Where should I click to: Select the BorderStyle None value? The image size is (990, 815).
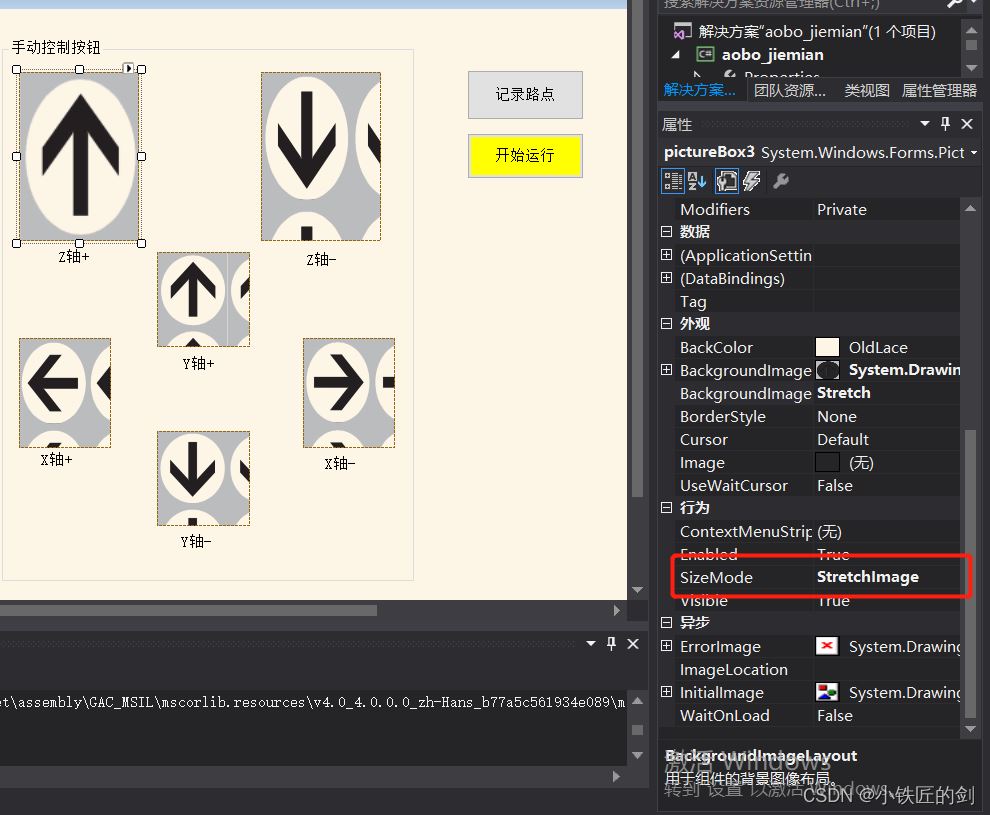(837, 417)
